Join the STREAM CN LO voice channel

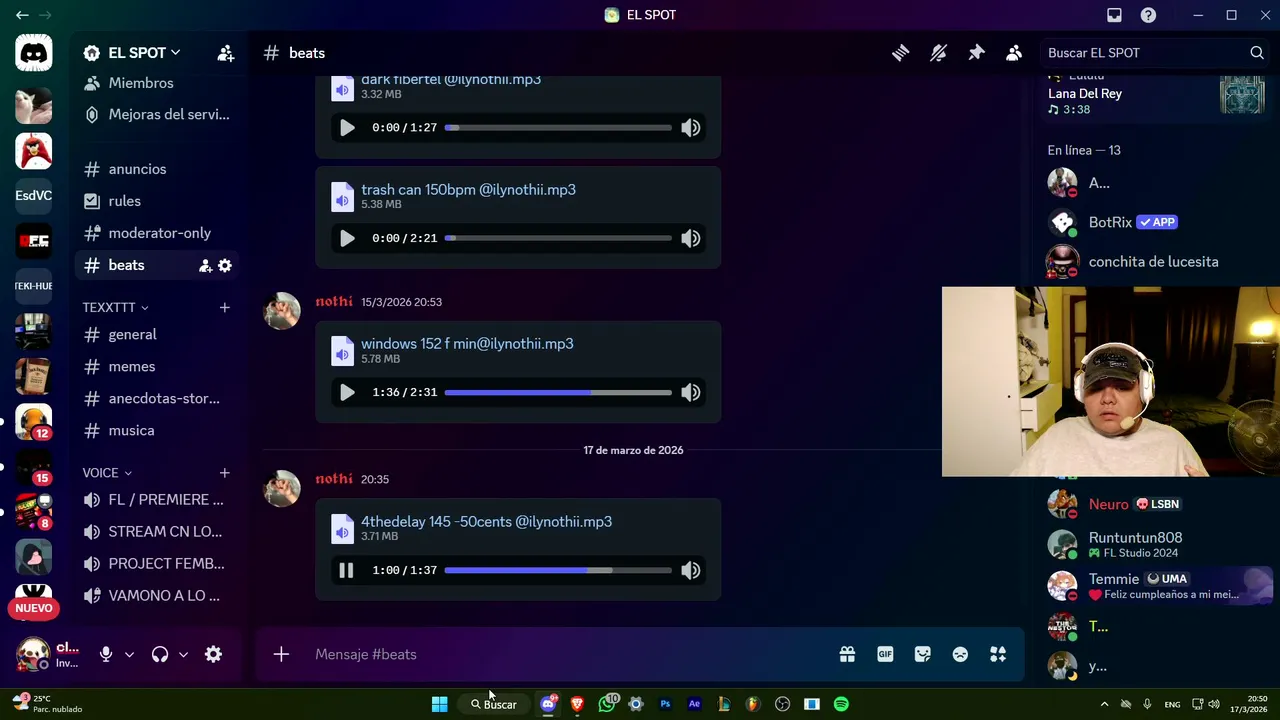(157, 532)
